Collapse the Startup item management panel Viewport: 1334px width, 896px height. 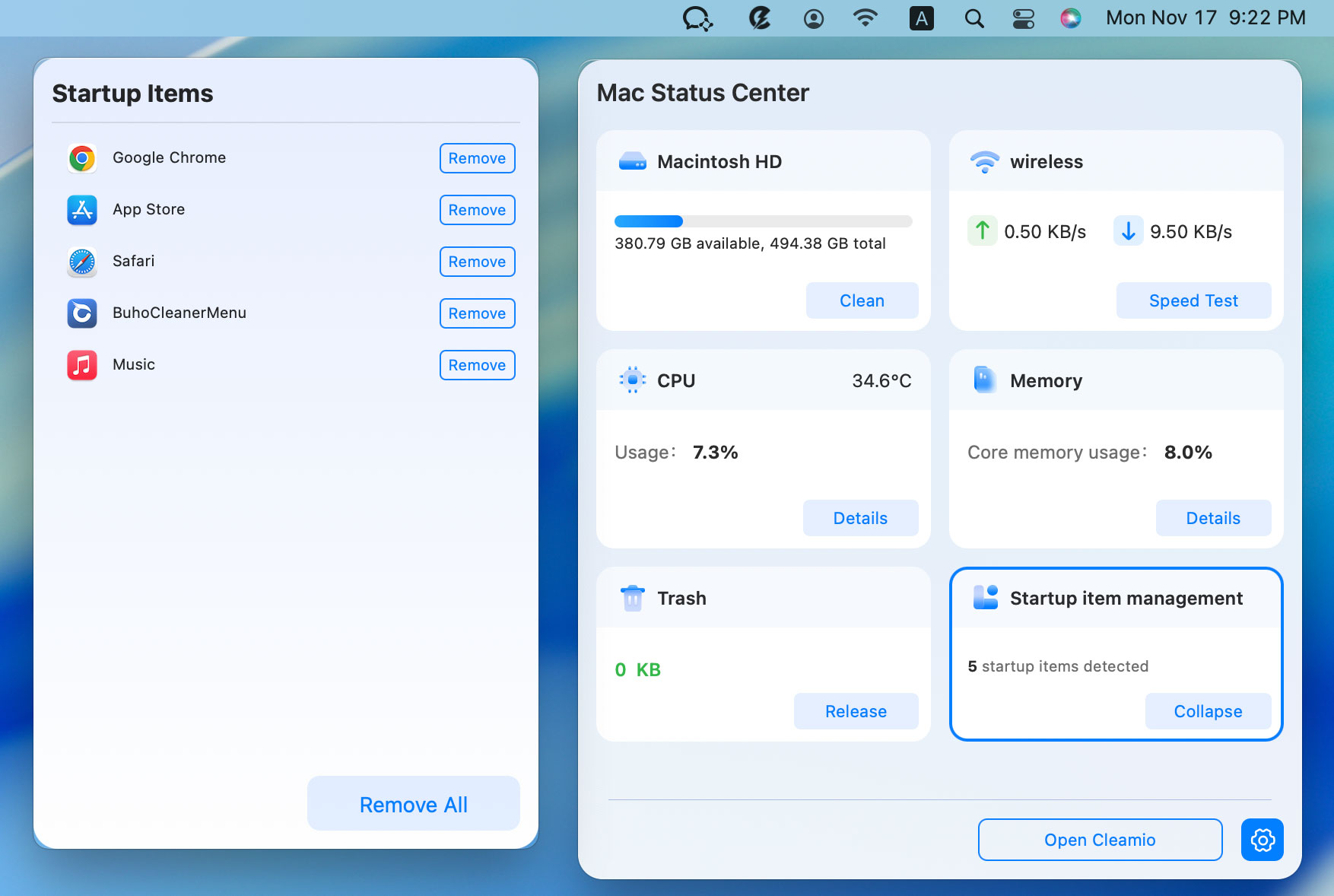[1207, 711]
